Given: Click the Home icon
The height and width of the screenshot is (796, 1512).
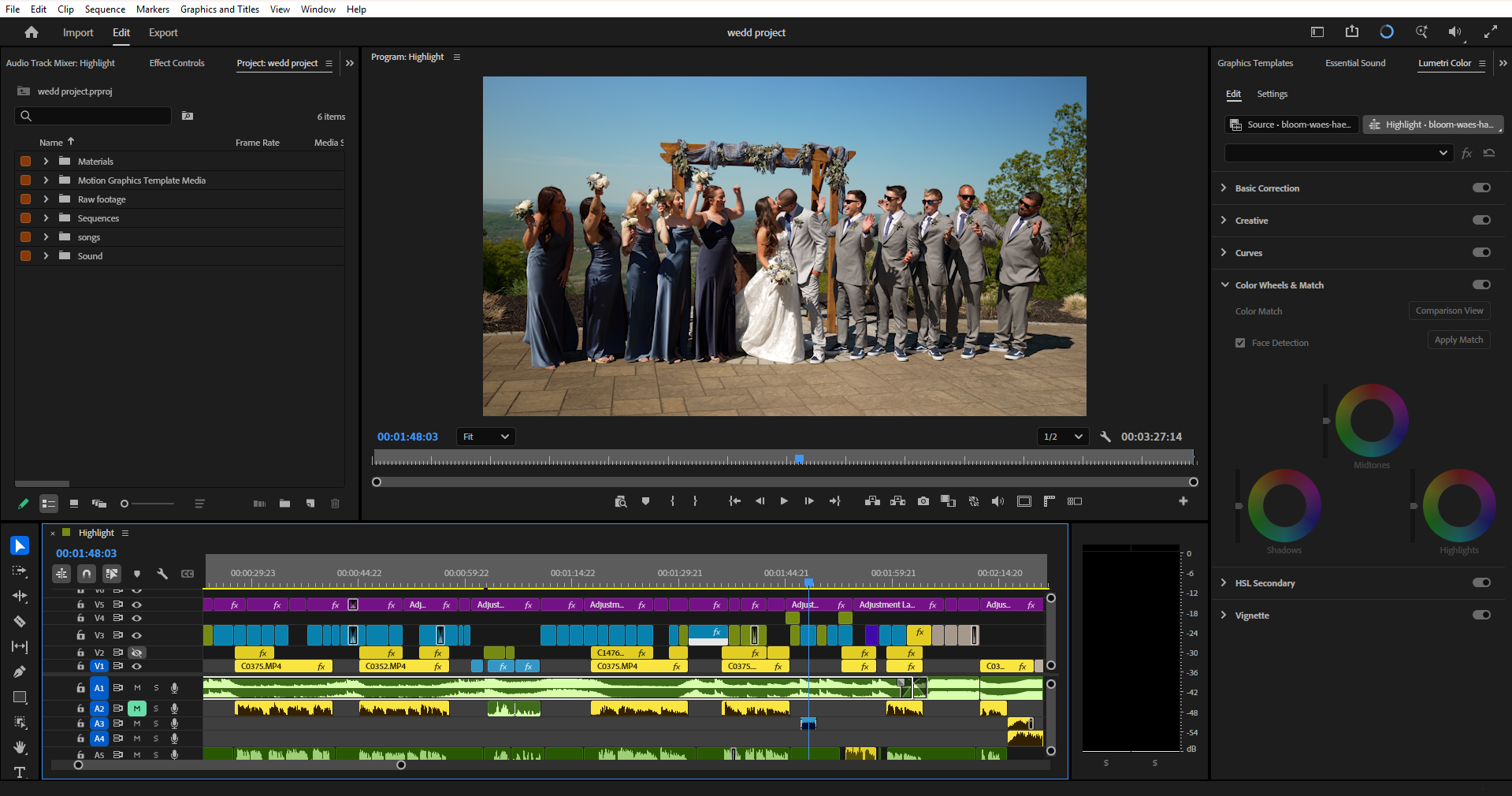Looking at the screenshot, I should 32,32.
